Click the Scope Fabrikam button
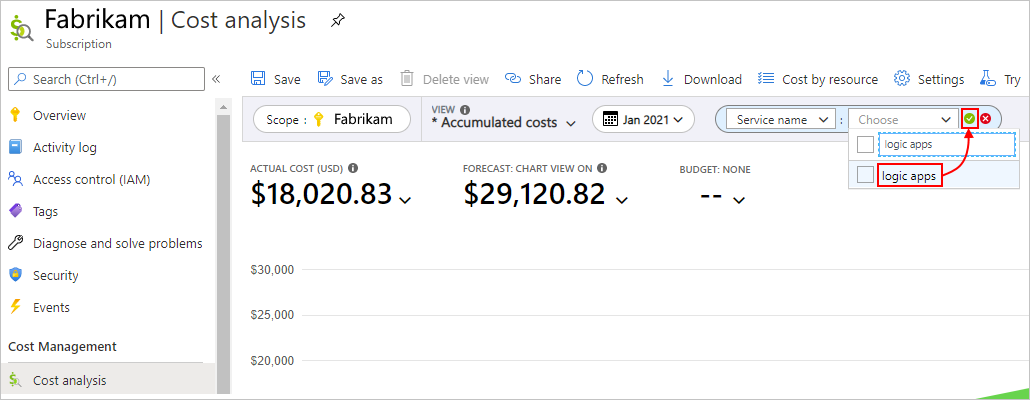This screenshot has width=1030, height=400. click(x=331, y=119)
